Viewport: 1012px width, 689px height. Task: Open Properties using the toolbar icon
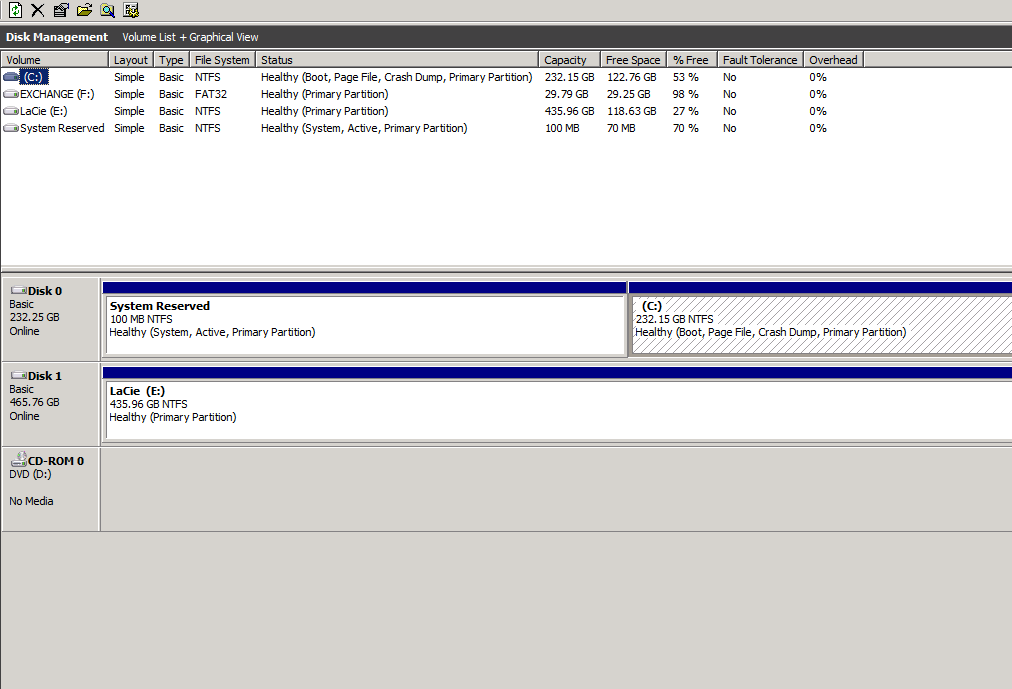coord(61,10)
